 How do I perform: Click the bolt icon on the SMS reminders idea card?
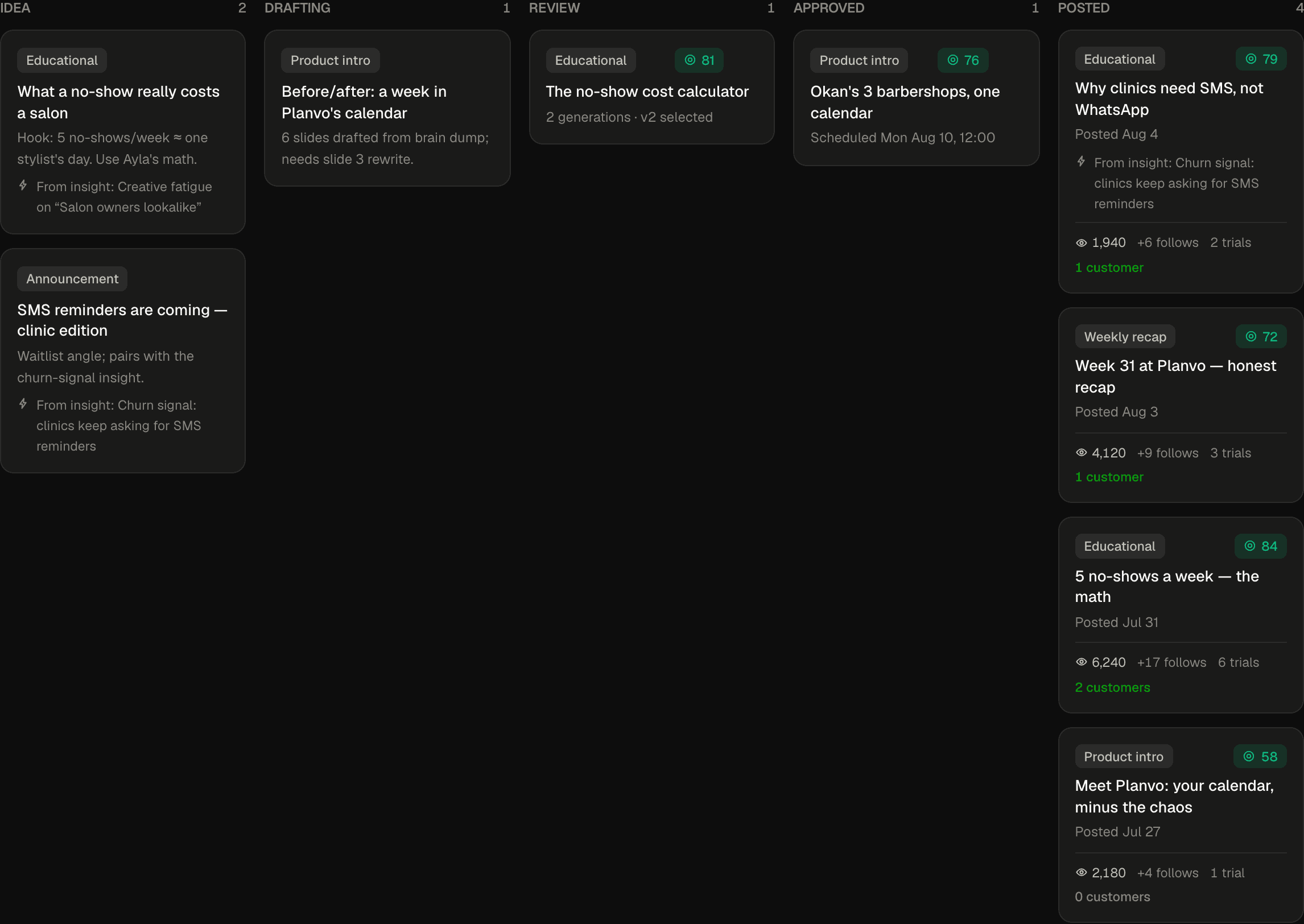23,403
